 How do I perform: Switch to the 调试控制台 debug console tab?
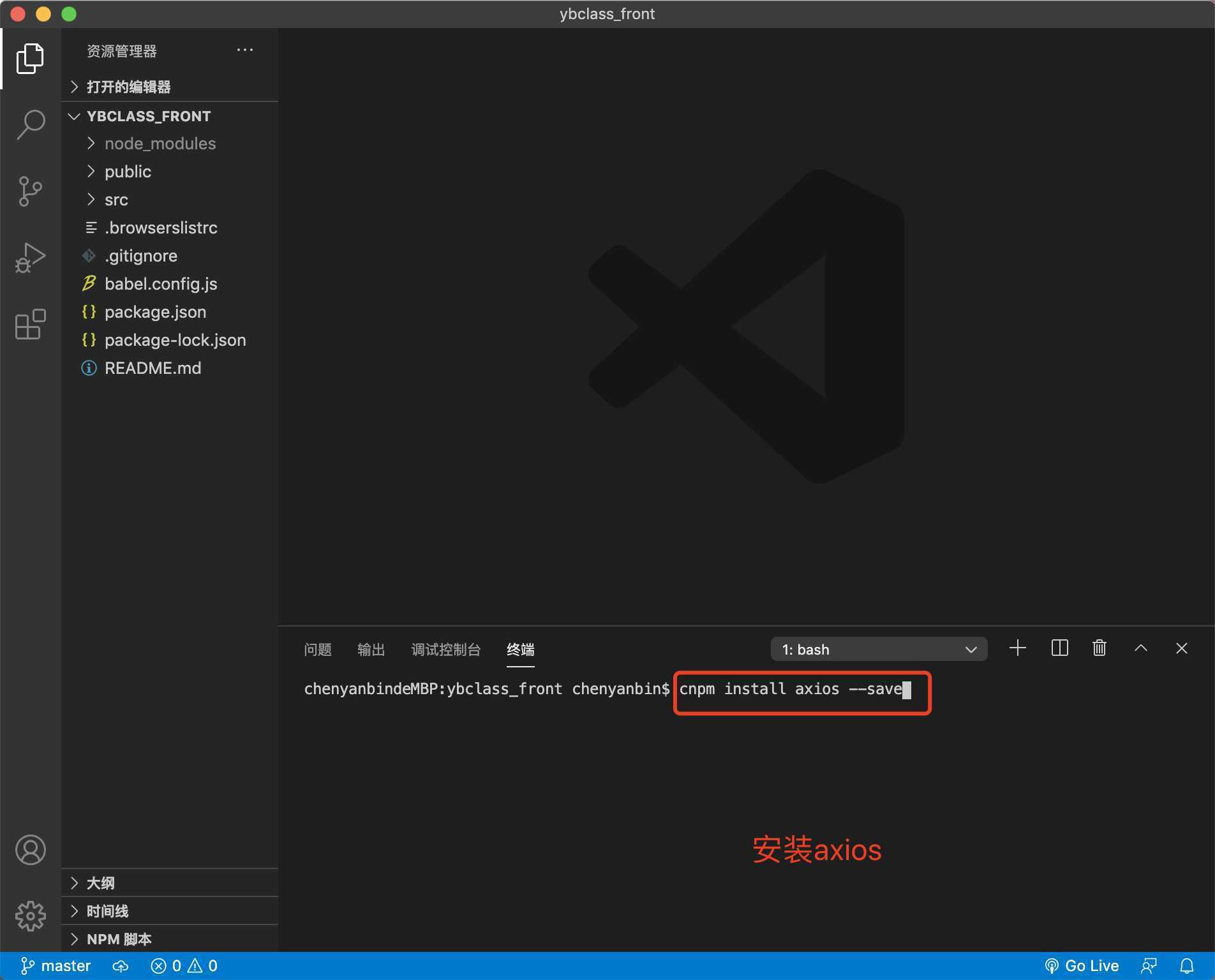coord(445,650)
